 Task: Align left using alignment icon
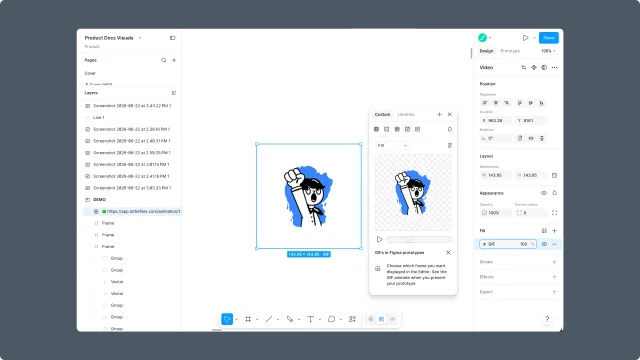(x=485, y=103)
